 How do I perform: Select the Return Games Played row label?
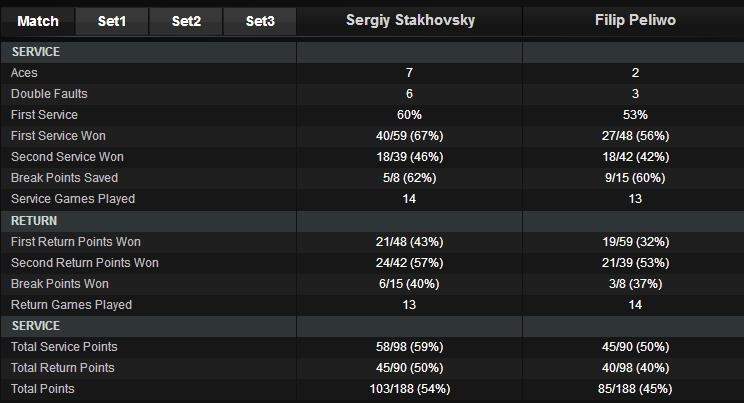[x=71, y=305]
